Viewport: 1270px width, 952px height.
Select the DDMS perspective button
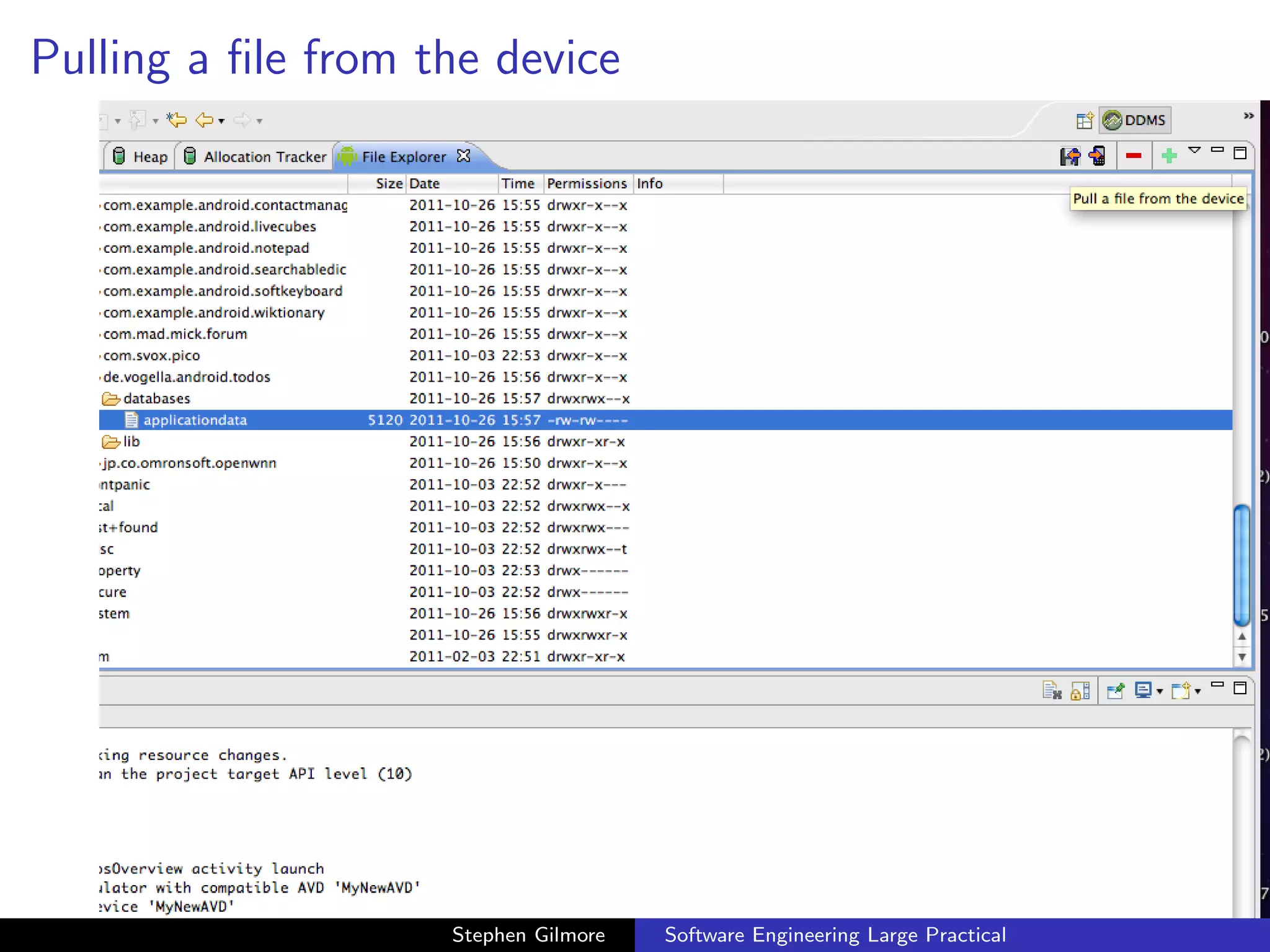(1135, 120)
